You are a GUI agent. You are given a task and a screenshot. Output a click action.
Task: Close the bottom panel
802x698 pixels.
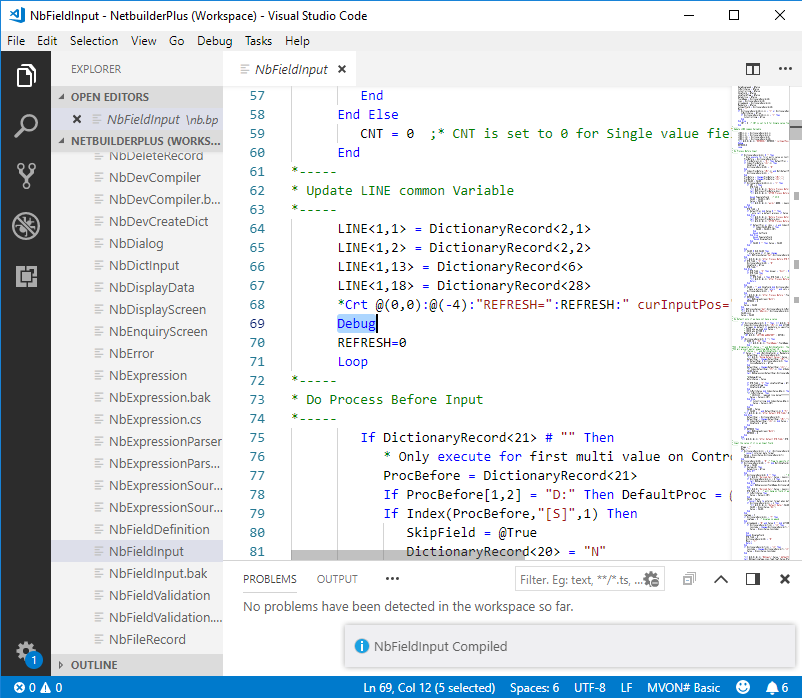point(785,579)
